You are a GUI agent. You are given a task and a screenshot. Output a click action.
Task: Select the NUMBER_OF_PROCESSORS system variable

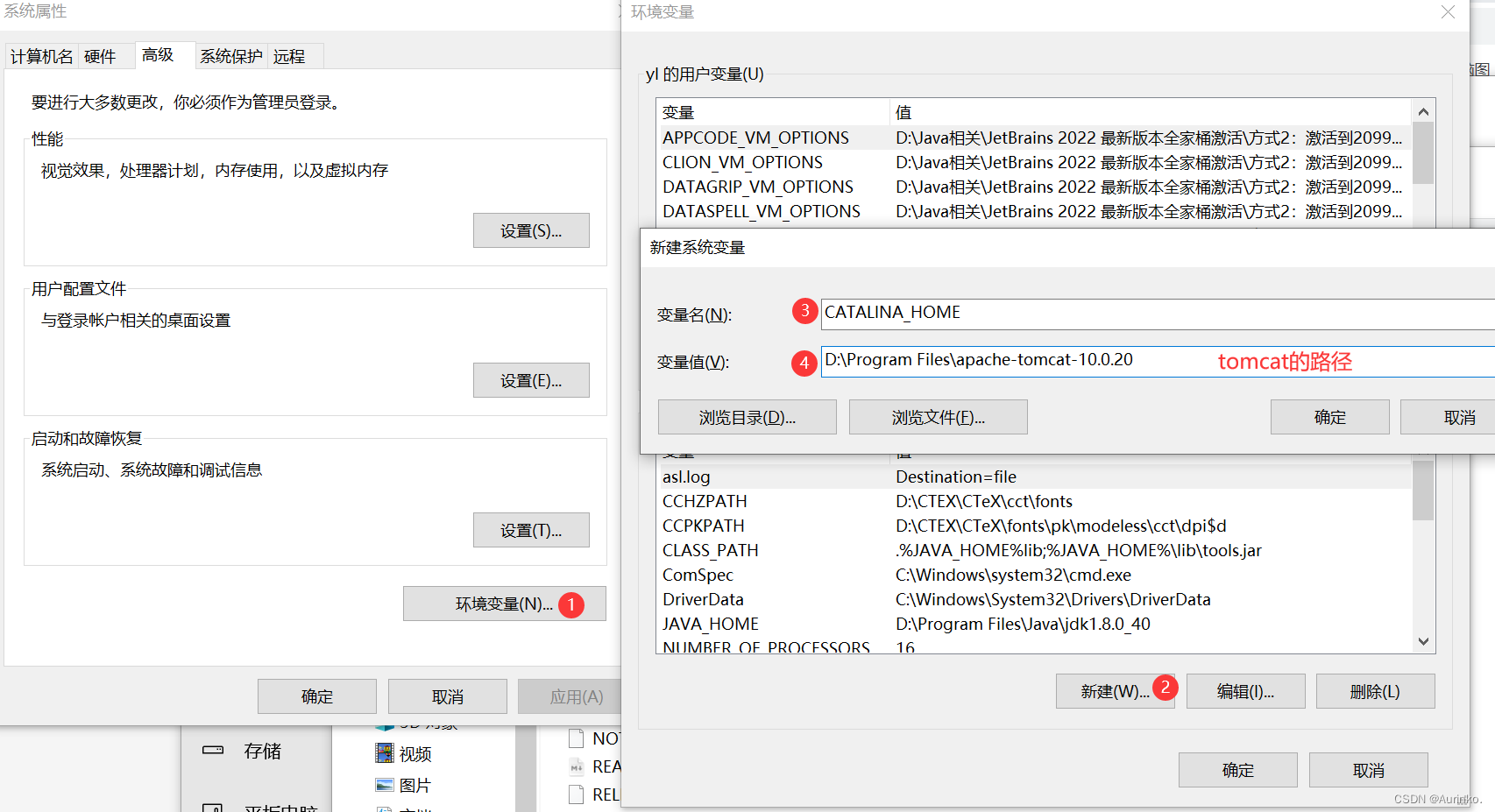(x=1035, y=646)
